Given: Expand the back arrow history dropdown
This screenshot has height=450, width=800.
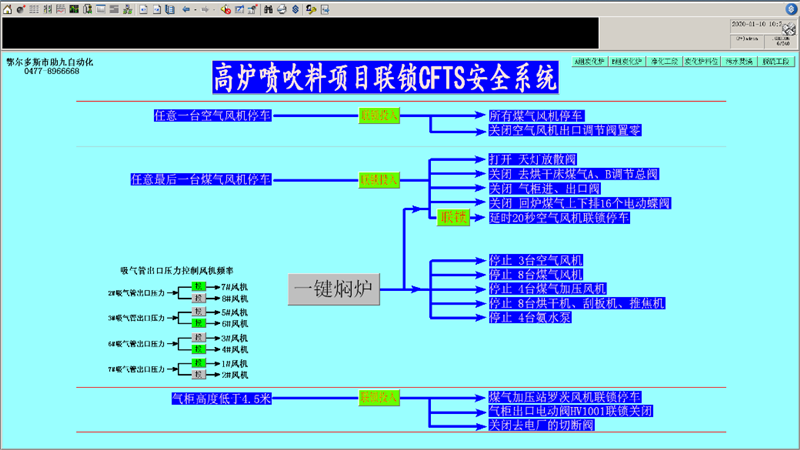Looking at the screenshot, I should pyautogui.click(x=195, y=10).
